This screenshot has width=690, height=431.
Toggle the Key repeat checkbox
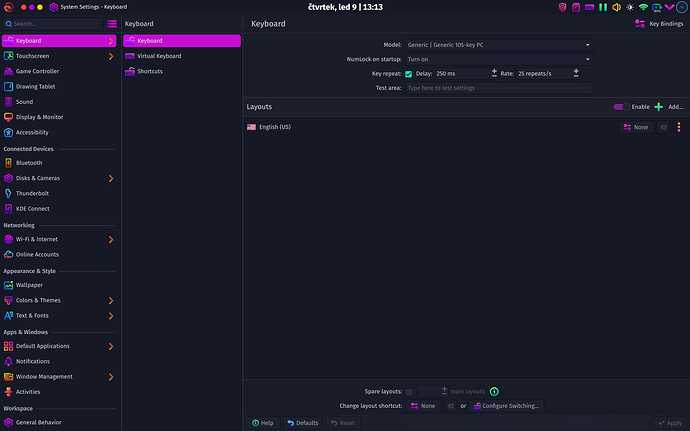(408, 74)
